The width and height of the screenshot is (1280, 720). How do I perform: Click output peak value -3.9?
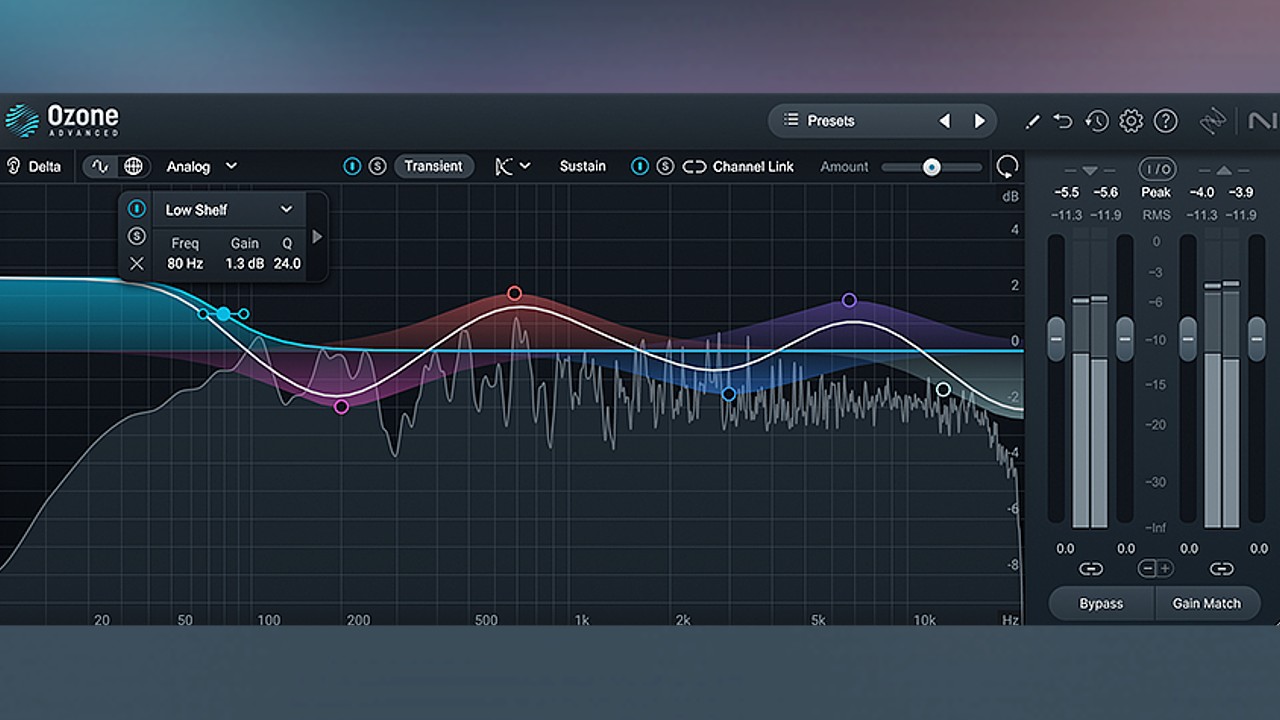pyautogui.click(x=1240, y=192)
